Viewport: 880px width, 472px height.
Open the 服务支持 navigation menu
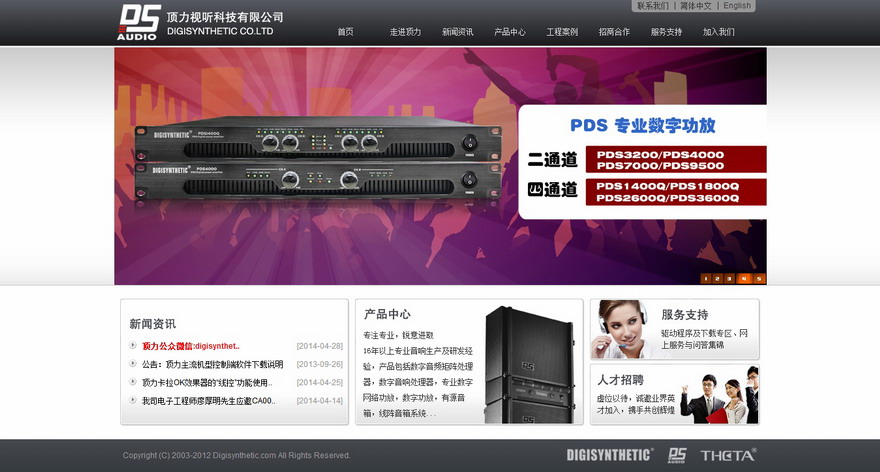[x=666, y=32]
